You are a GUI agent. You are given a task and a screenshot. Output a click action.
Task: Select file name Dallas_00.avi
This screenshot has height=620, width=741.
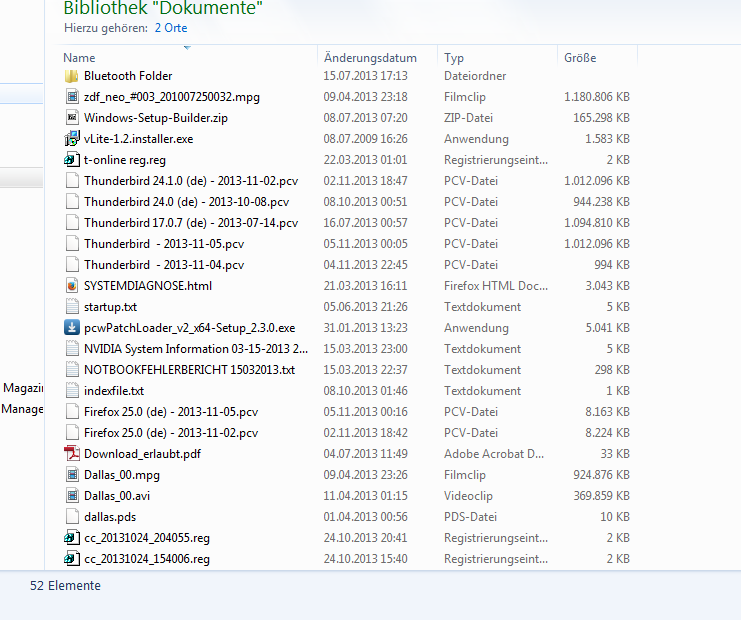pos(117,496)
